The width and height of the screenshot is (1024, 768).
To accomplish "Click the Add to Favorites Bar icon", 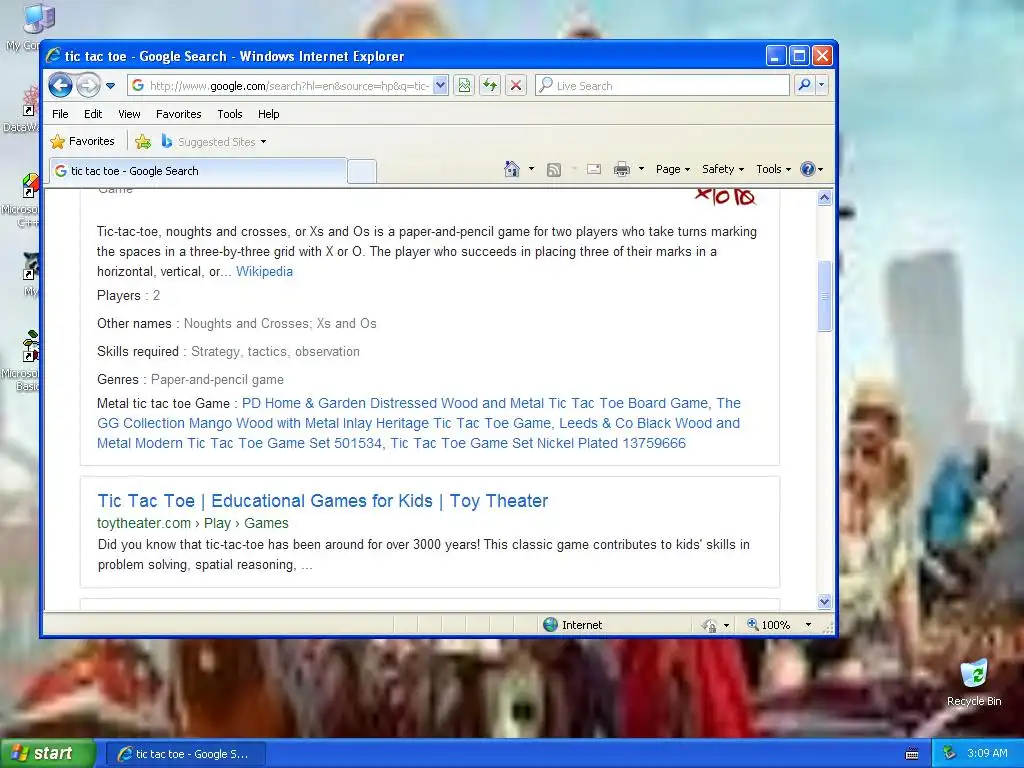I will point(143,141).
